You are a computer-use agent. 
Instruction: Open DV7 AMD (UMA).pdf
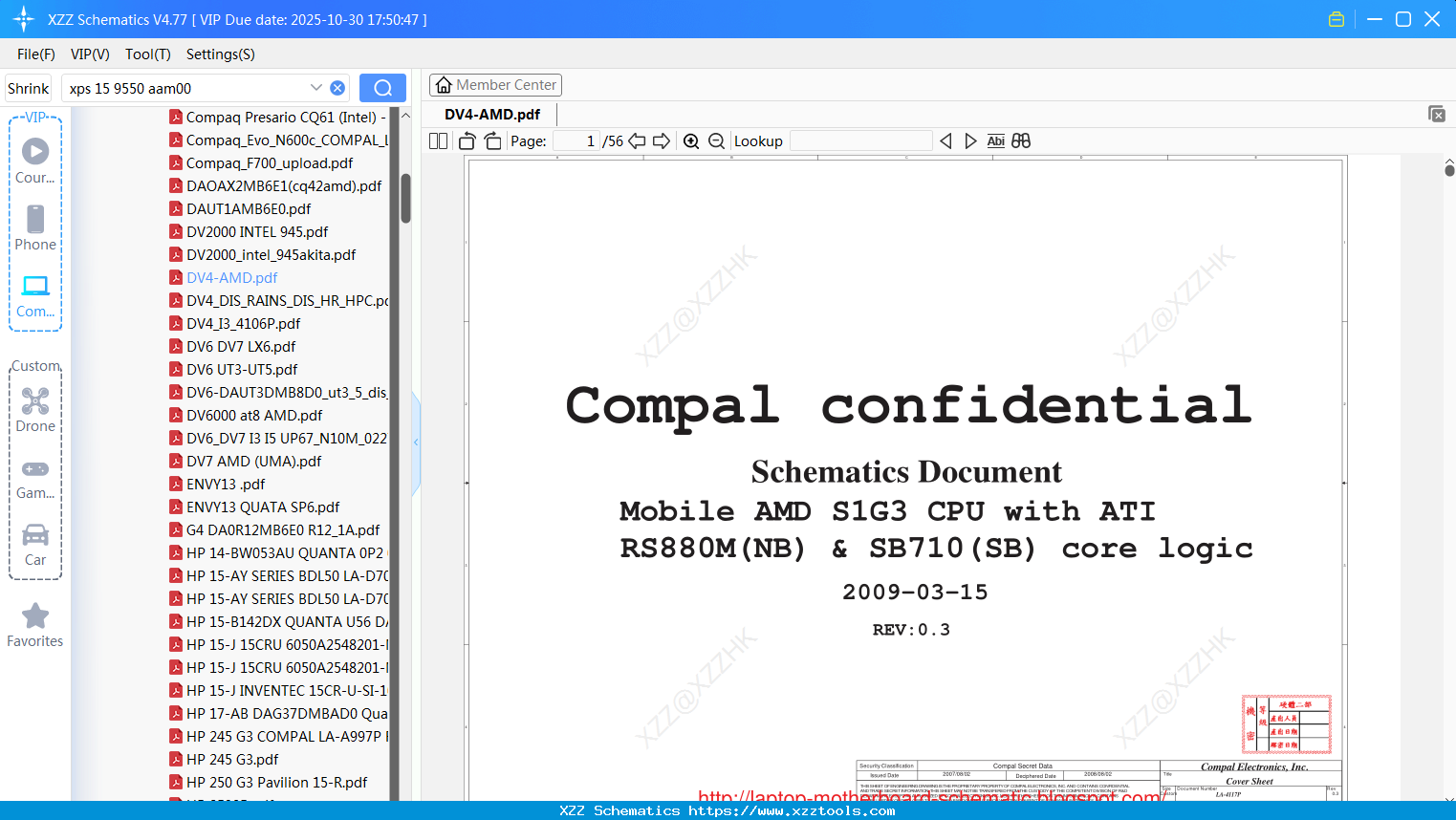coord(245,462)
